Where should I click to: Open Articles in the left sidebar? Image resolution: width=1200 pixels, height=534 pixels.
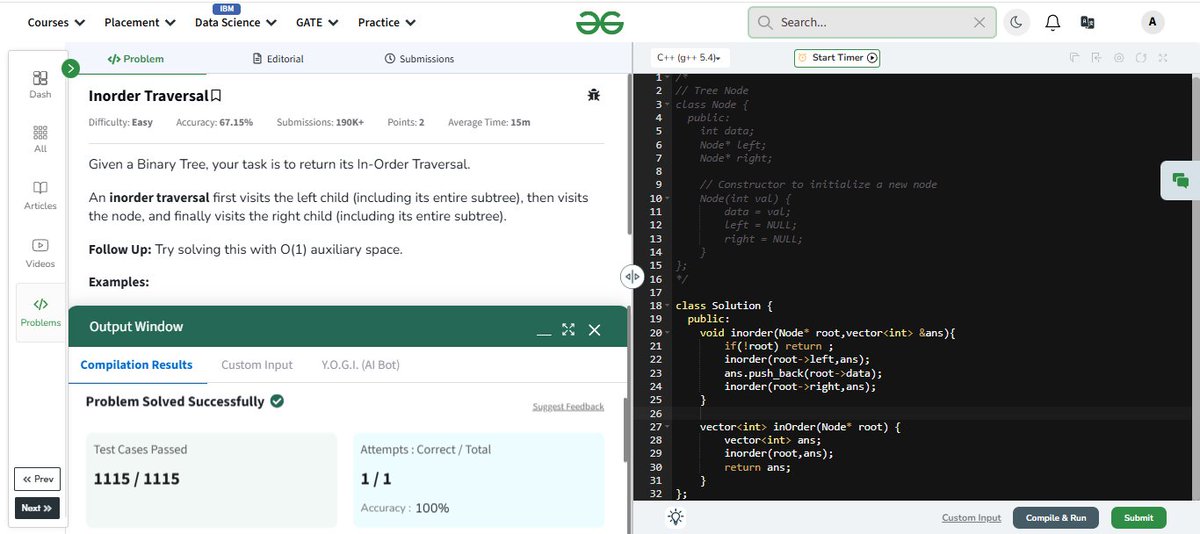(x=40, y=195)
